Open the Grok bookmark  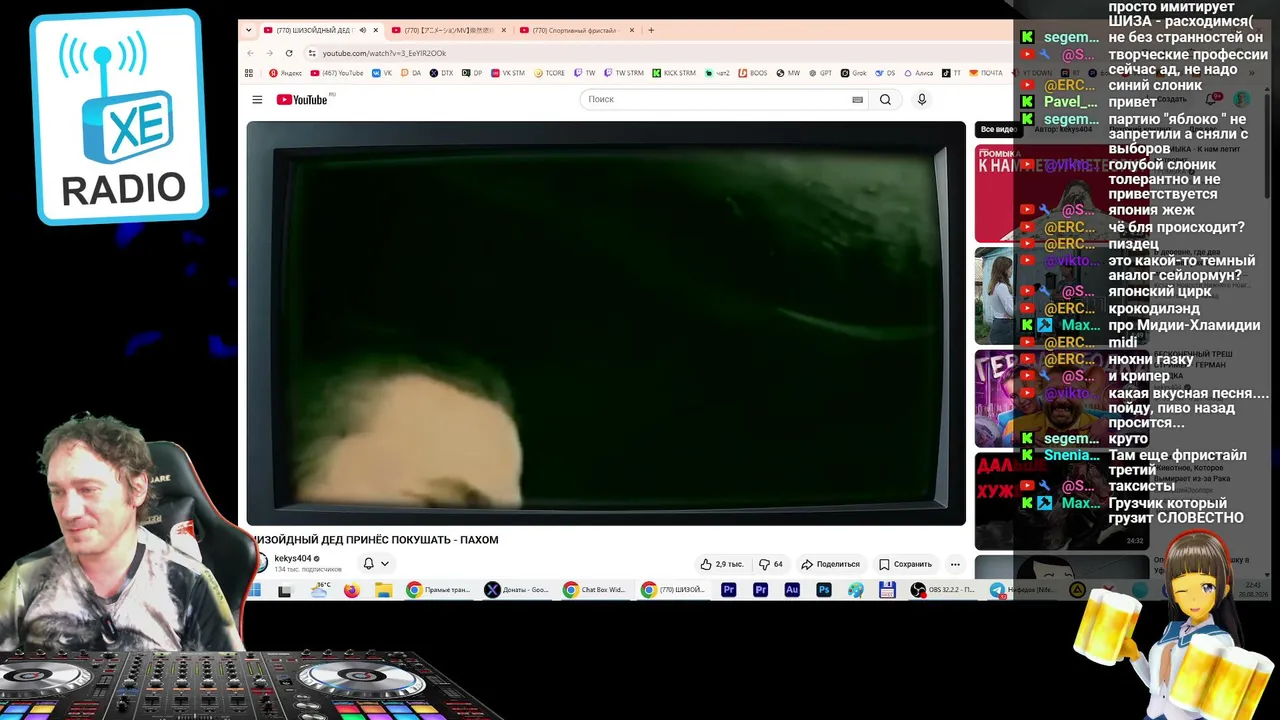[853, 73]
